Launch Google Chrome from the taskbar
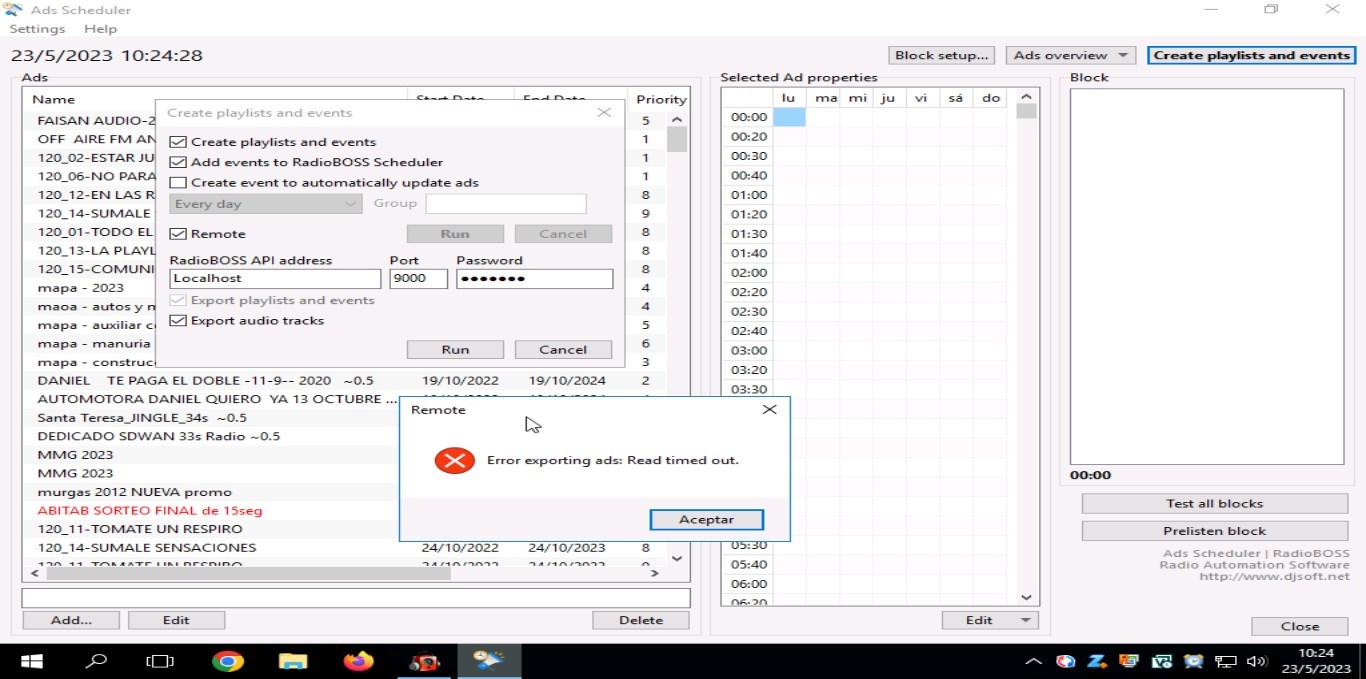The width and height of the screenshot is (1366, 679). coord(228,661)
